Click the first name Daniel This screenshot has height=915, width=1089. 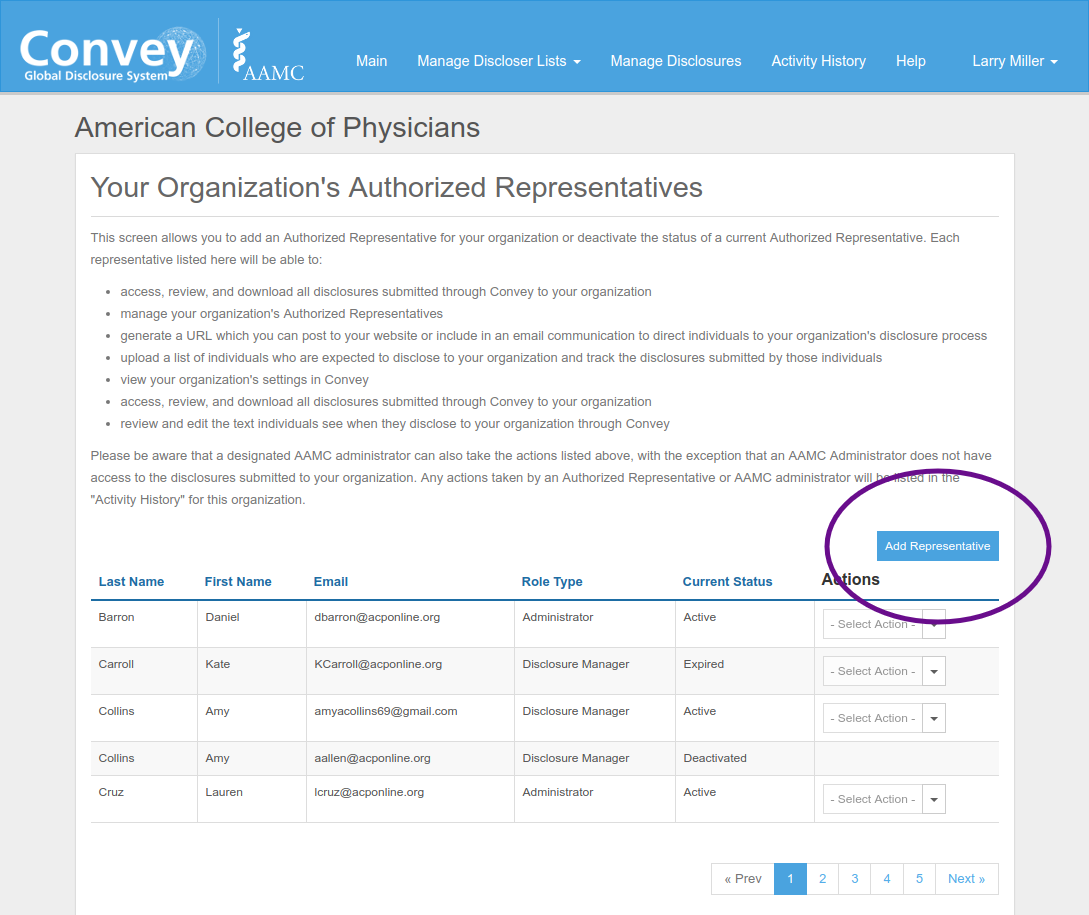click(222, 617)
